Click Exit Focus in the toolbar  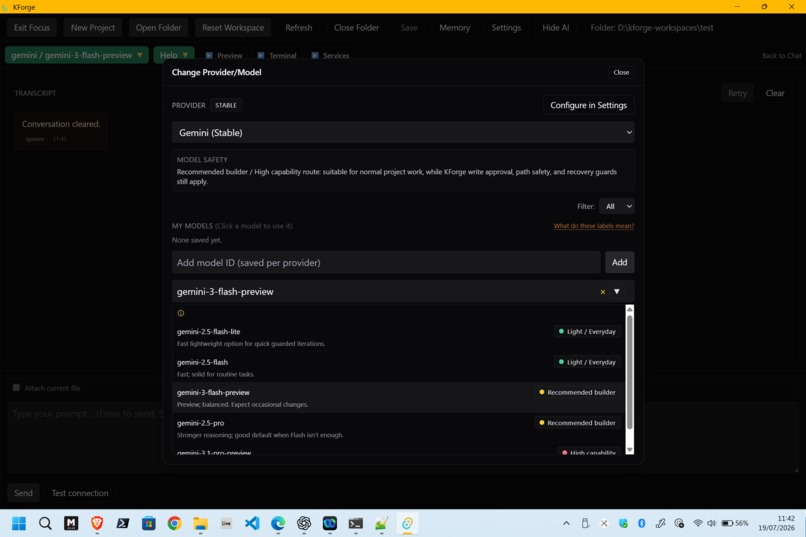[x=32, y=28]
